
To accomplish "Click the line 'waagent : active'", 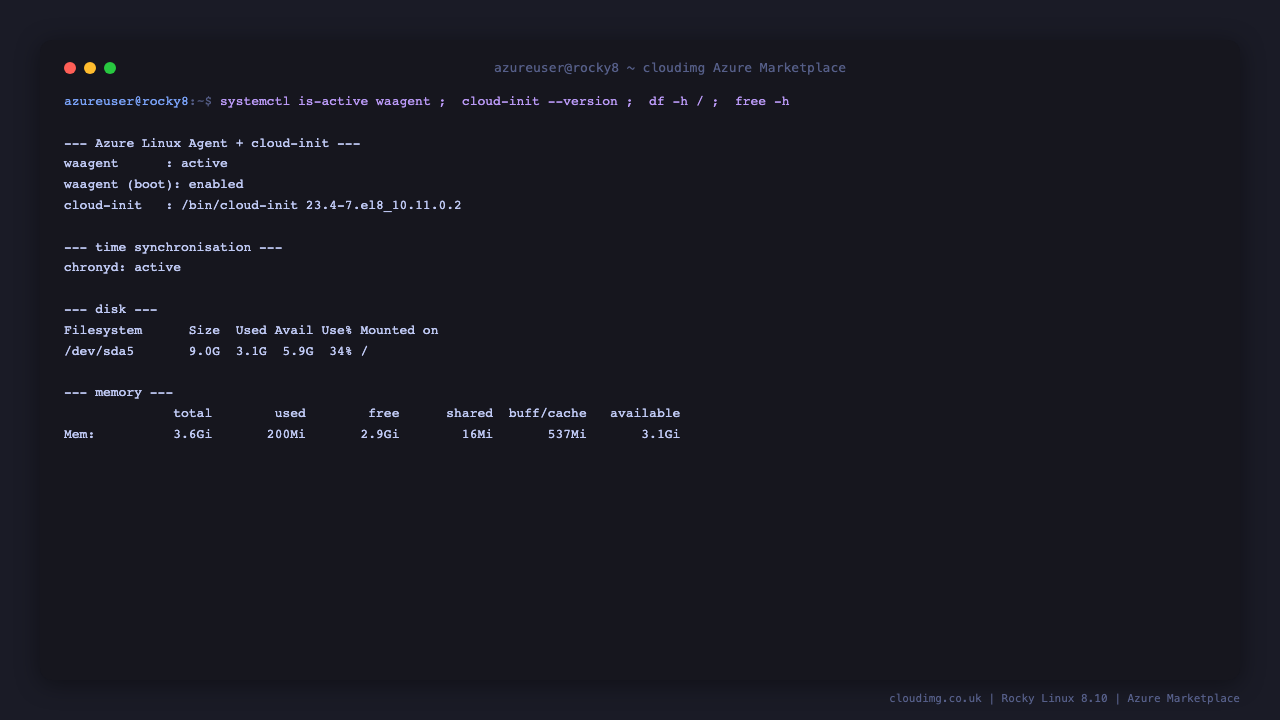I will point(146,164).
